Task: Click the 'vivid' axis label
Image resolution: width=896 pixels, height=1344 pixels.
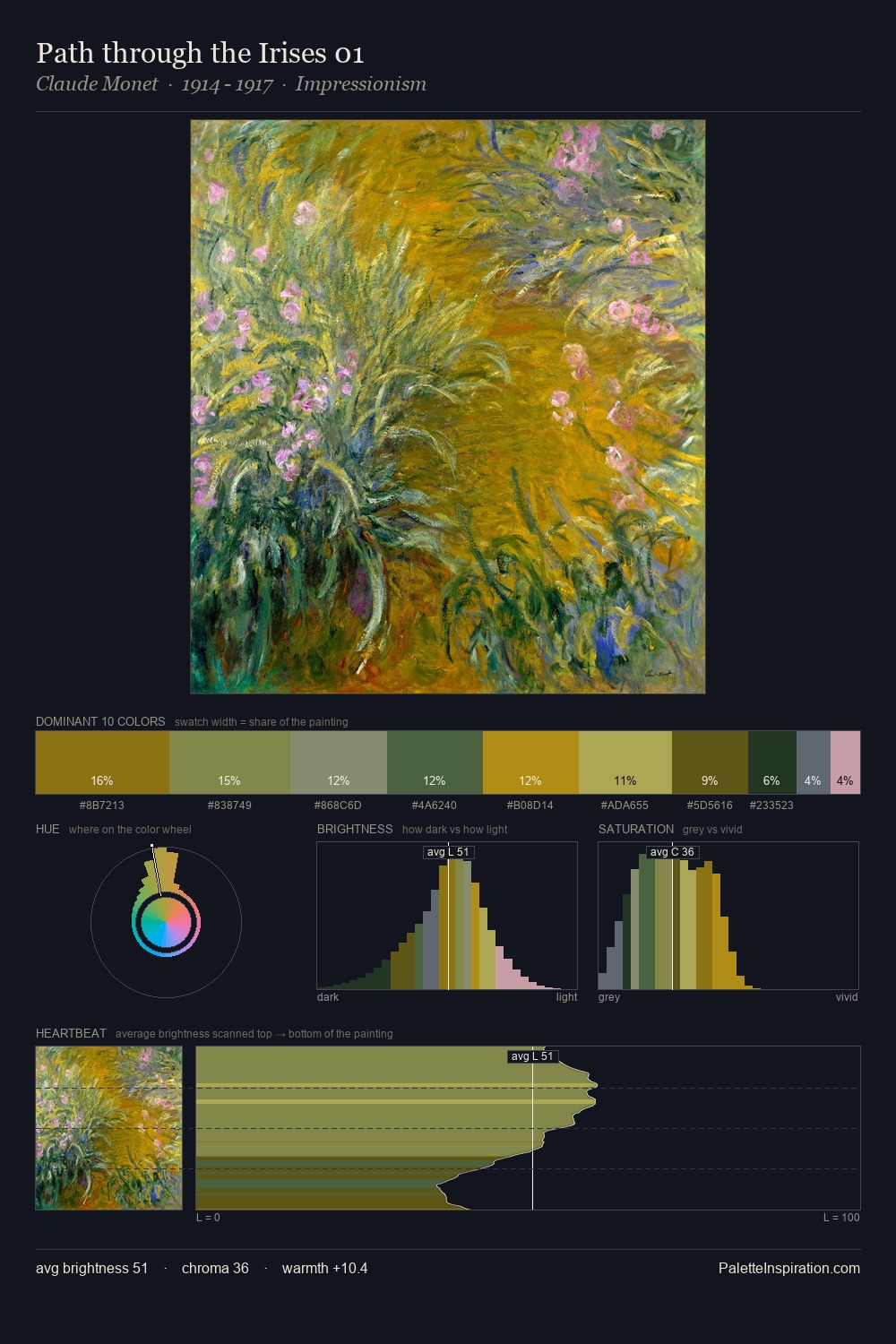Action: (847, 997)
